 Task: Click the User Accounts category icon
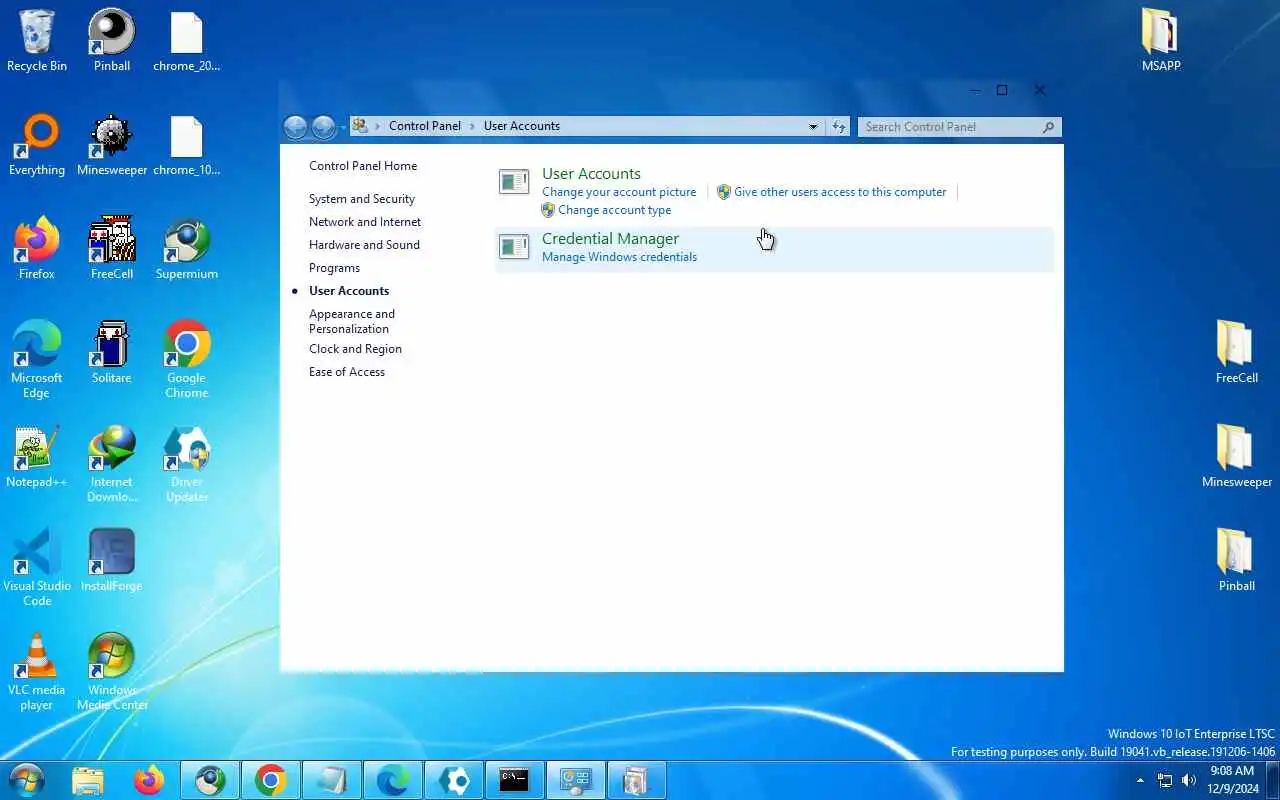[x=514, y=182]
